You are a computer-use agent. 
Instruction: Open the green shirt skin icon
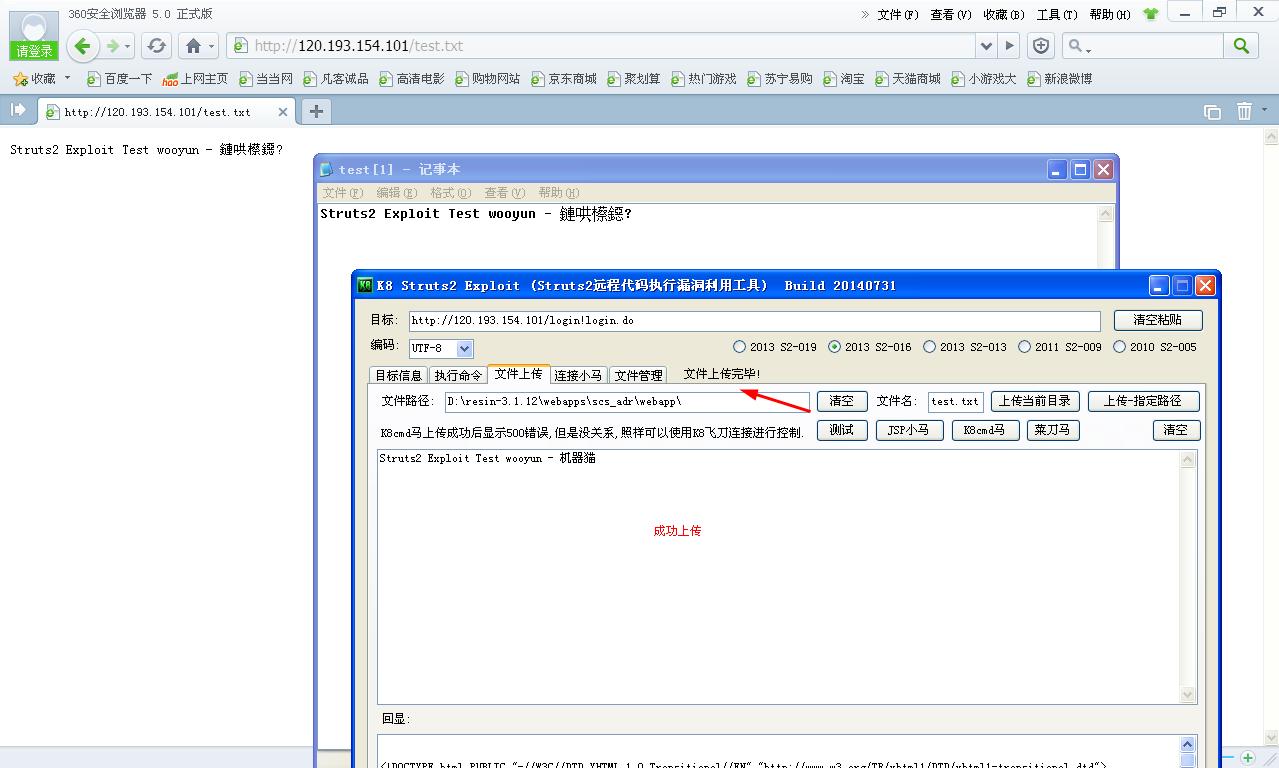1150,14
